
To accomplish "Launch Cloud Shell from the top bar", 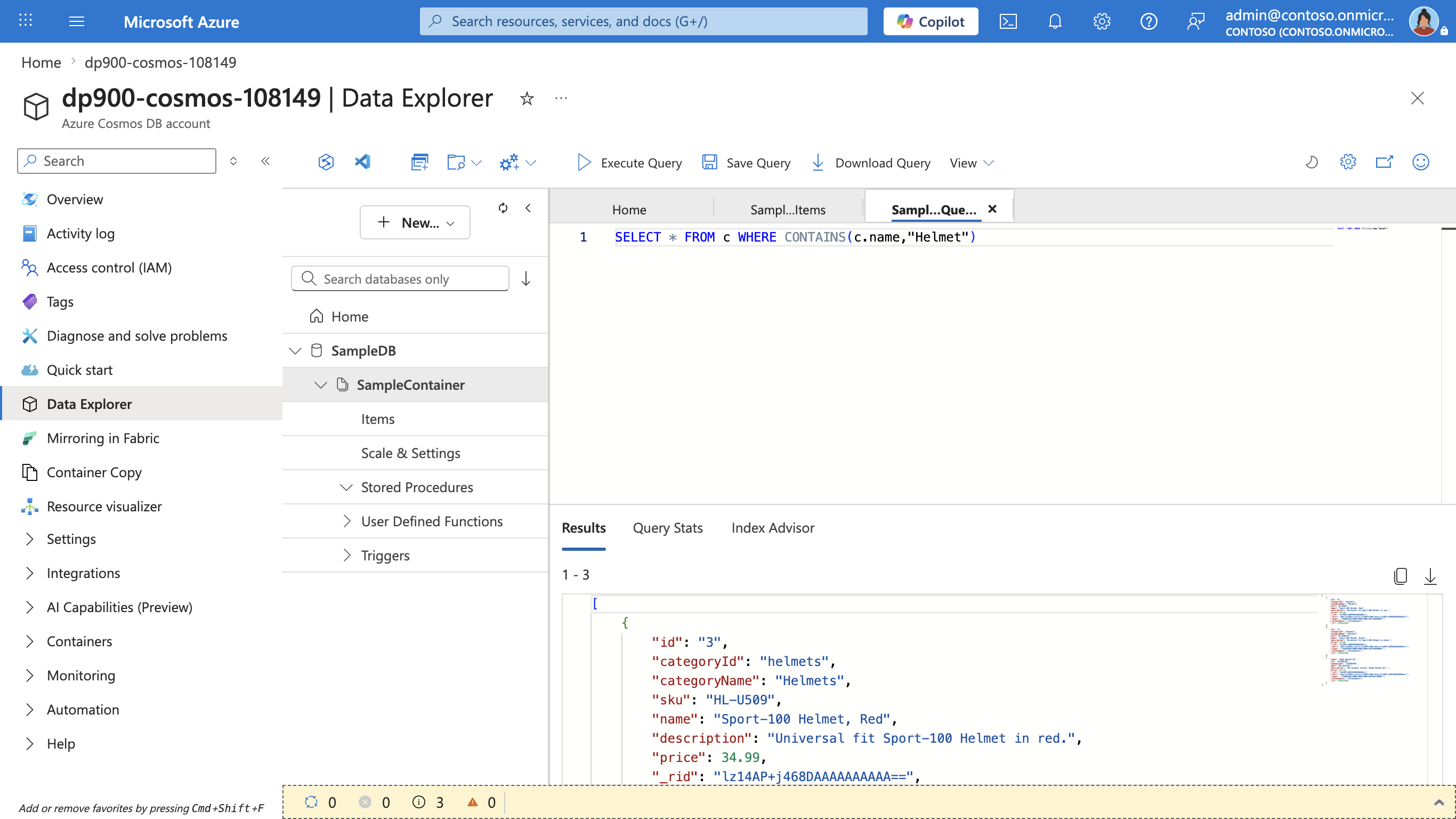I will click(x=1008, y=21).
